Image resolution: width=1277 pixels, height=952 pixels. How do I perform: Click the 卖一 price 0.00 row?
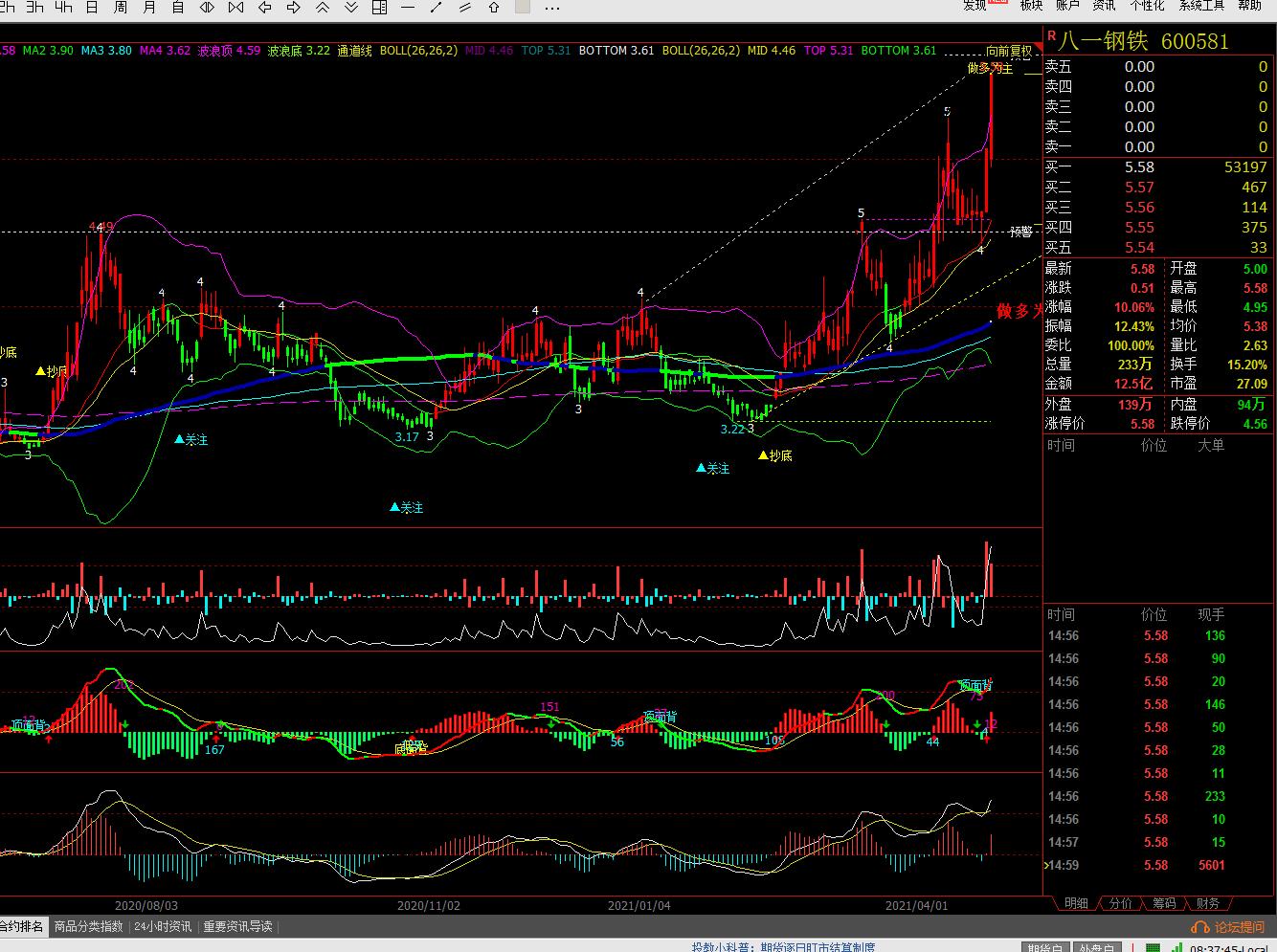[x=1156, y=146]
